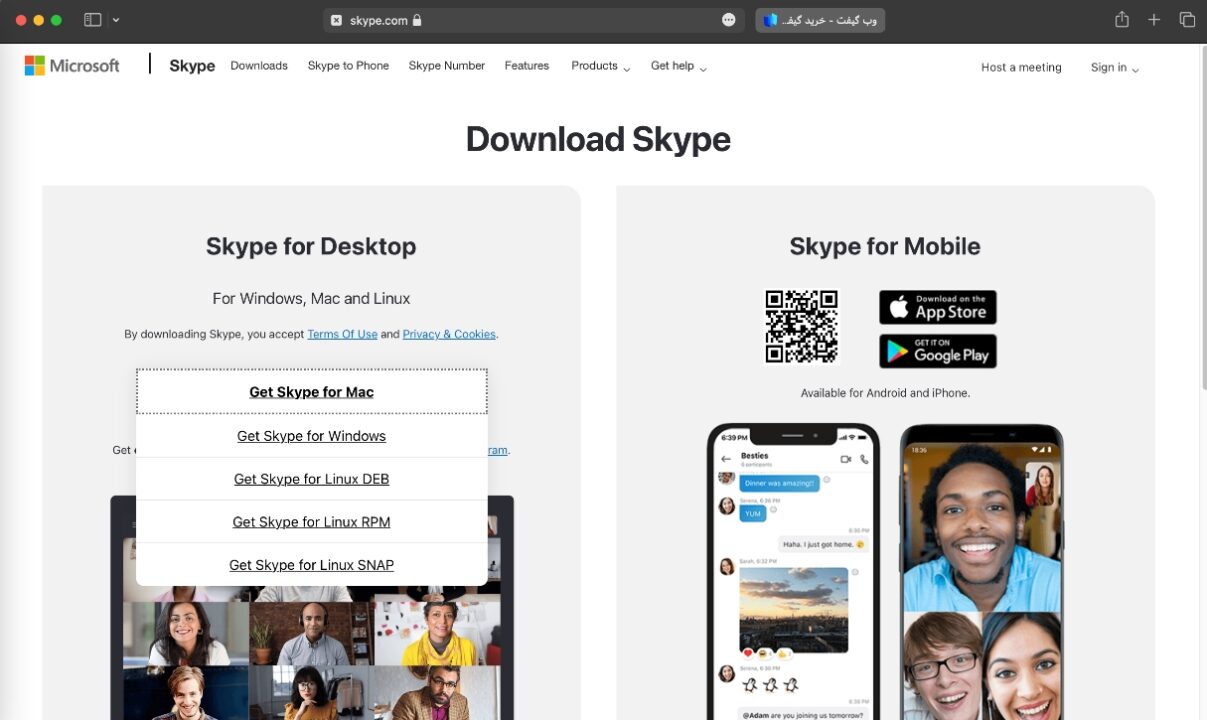Open the Terms Of Use link
Viewport: 1207px width, 720px height.
point(342,334)
